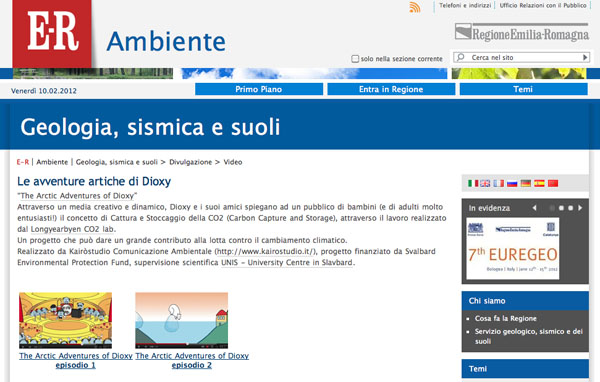Switch language to Italian flag

point(473,183)
